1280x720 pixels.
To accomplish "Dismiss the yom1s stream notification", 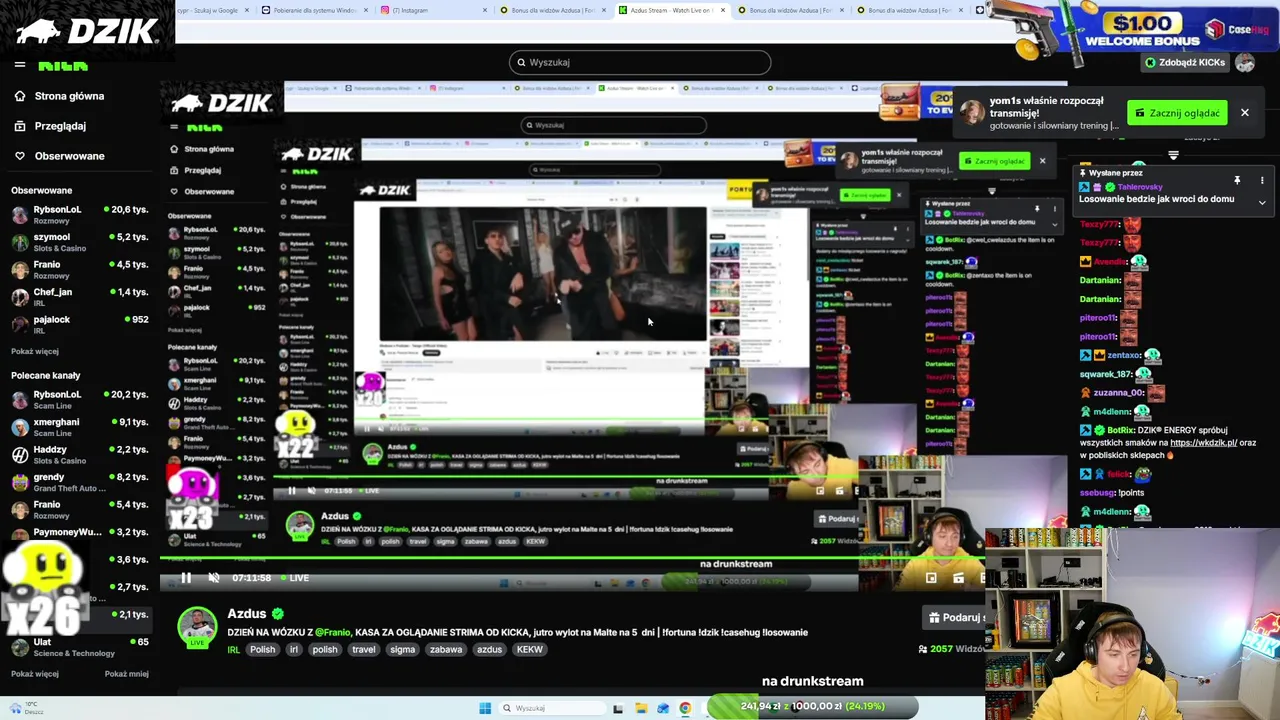I will point(1245,113).
